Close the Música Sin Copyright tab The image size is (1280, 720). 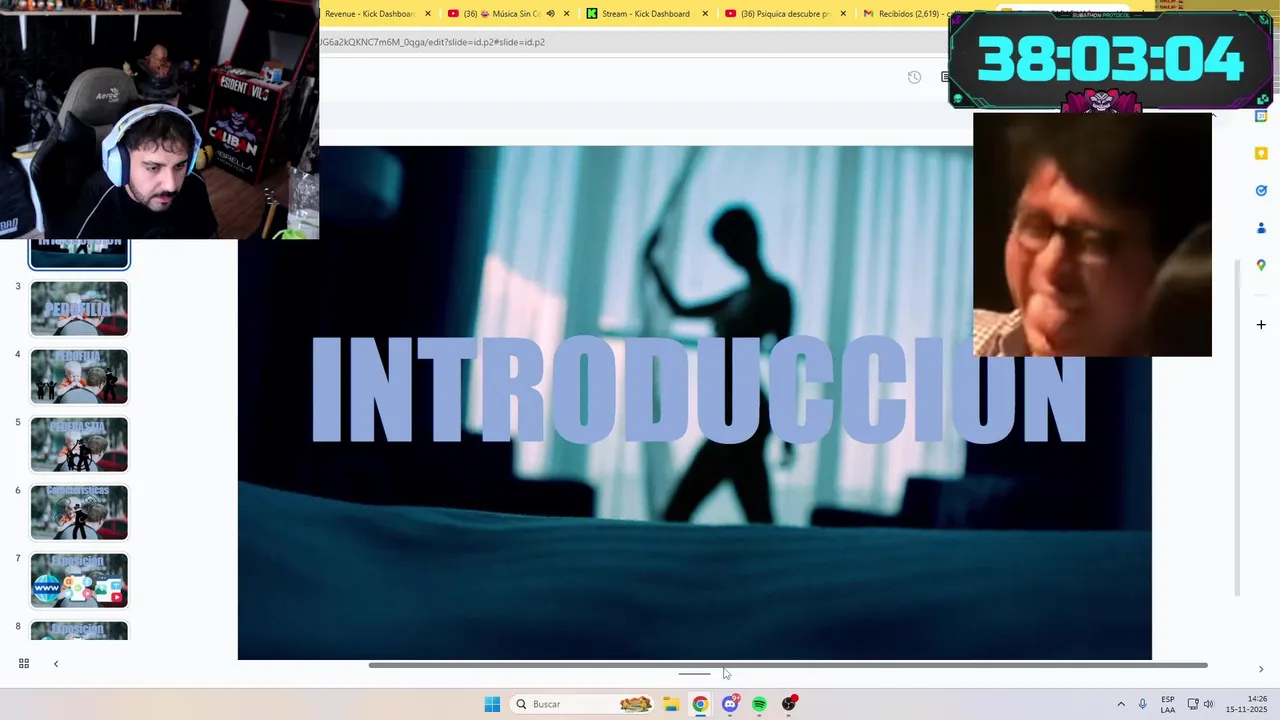(x=567, y=14)
